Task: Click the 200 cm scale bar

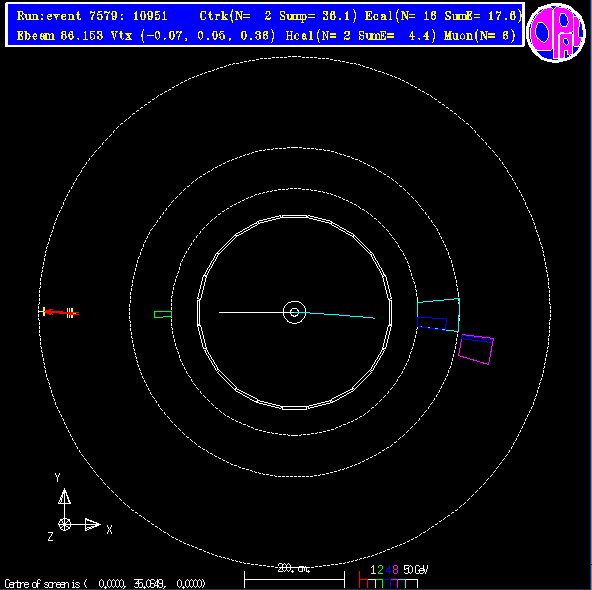Action: pos(294,576)
